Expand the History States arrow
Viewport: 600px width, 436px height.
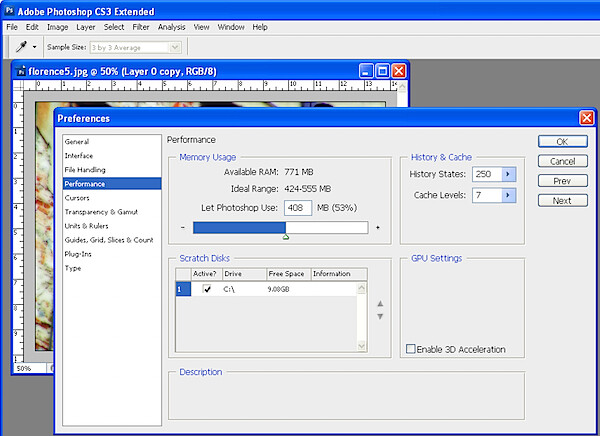(508, 174)
